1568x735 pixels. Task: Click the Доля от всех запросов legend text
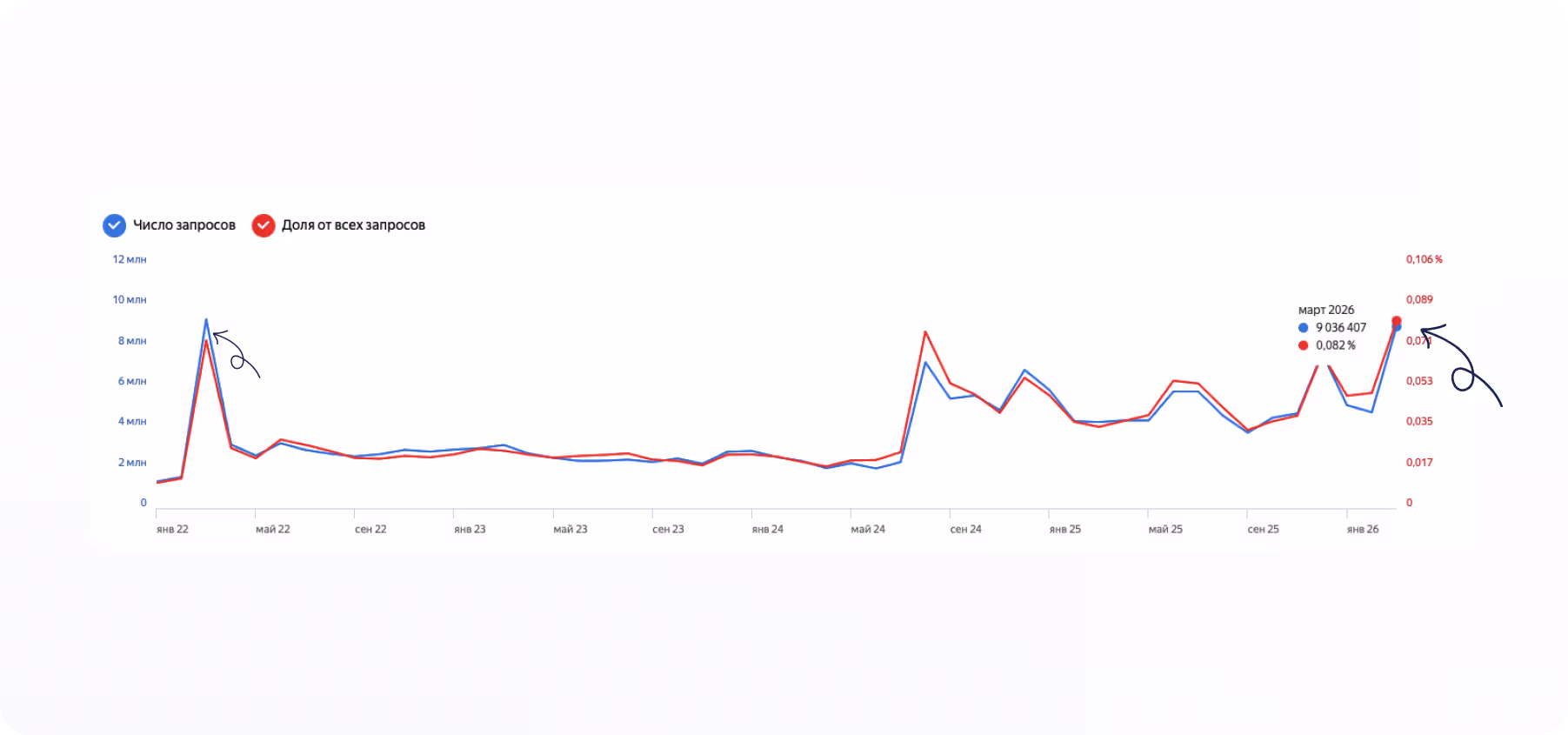tap(353, 225)
